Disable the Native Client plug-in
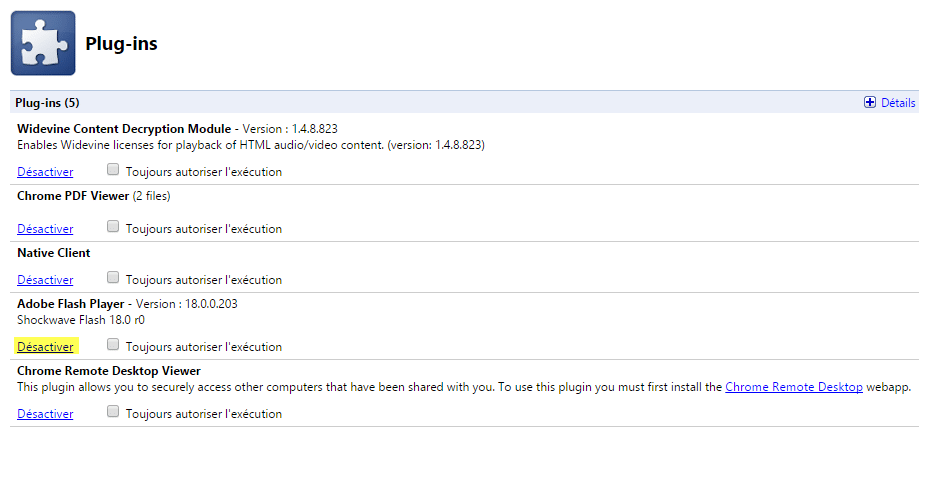The width and height of the screenshot is (929, 491). click(x=45, y=280)
